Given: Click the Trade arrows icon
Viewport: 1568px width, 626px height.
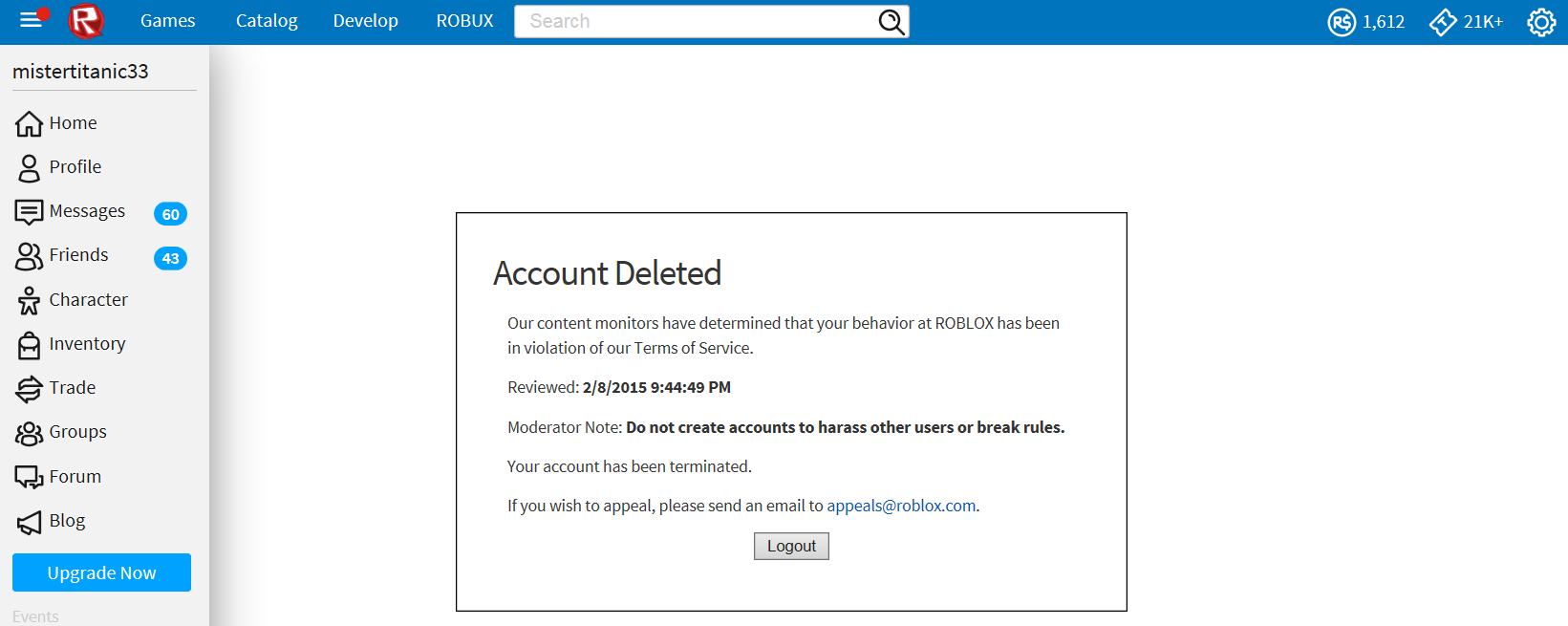Looking at the screenshot, I should [29, 389].
